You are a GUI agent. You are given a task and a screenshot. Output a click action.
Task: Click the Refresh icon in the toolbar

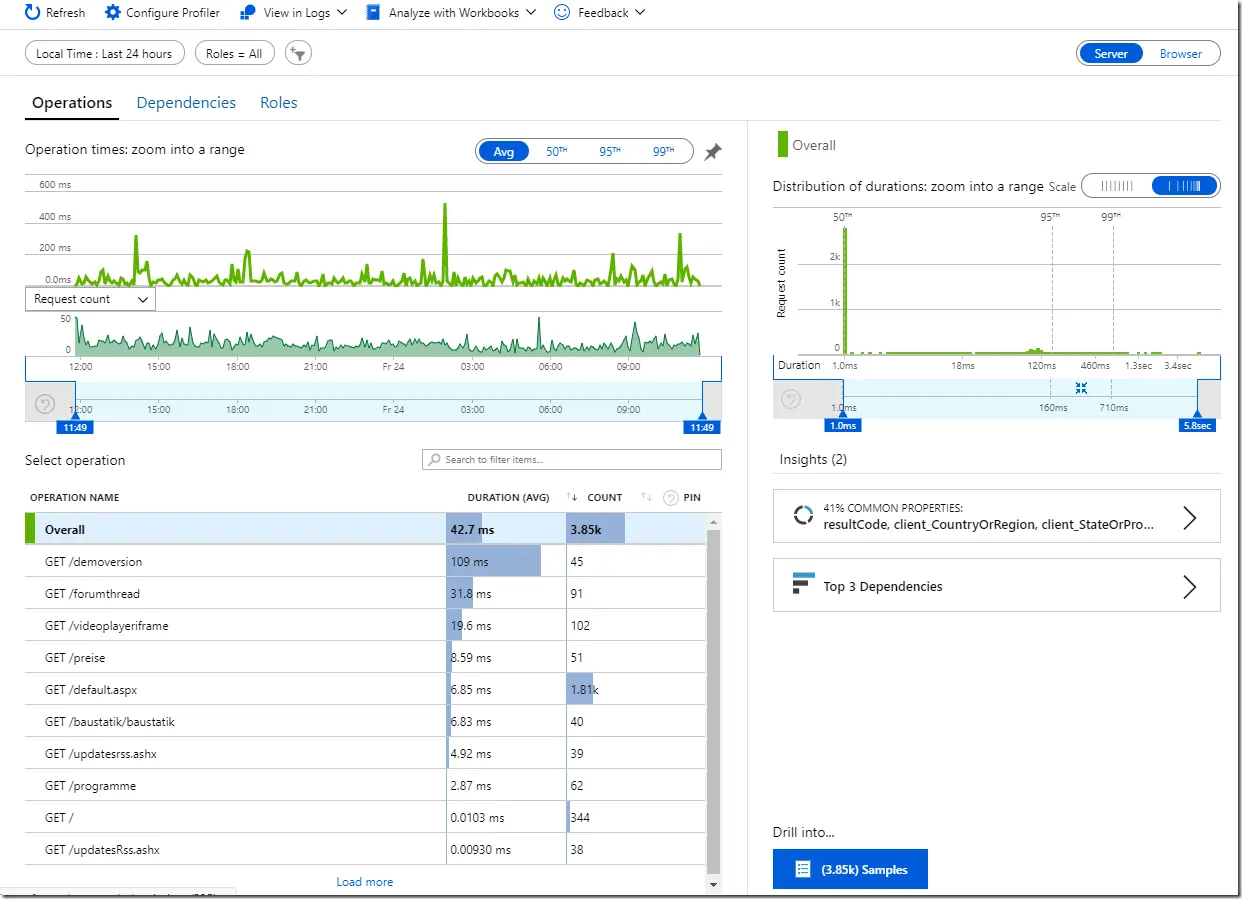[33, 13]
